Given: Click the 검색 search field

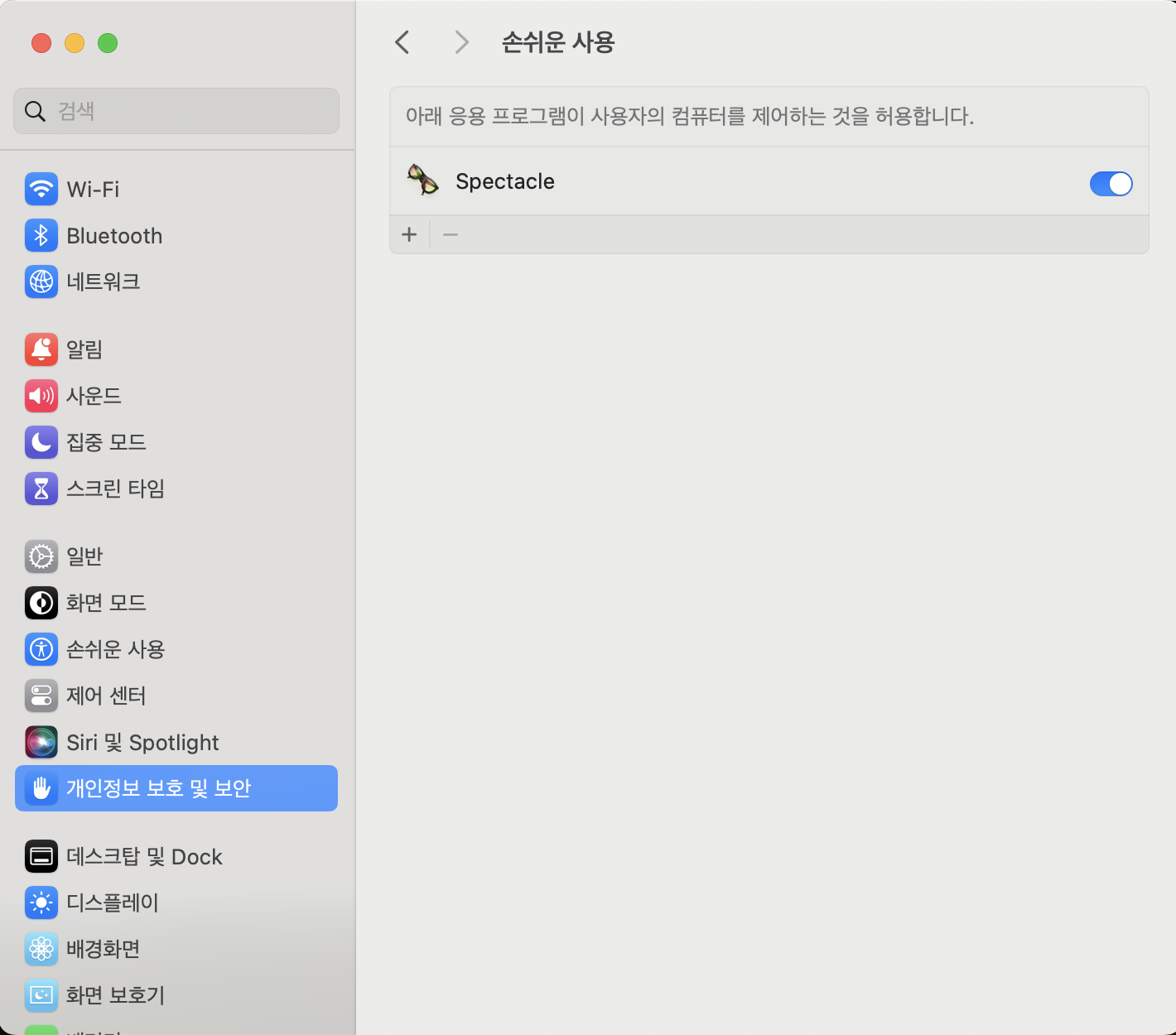Looking at the screenshot, I should pyautogui.click(x=176, y=111).
